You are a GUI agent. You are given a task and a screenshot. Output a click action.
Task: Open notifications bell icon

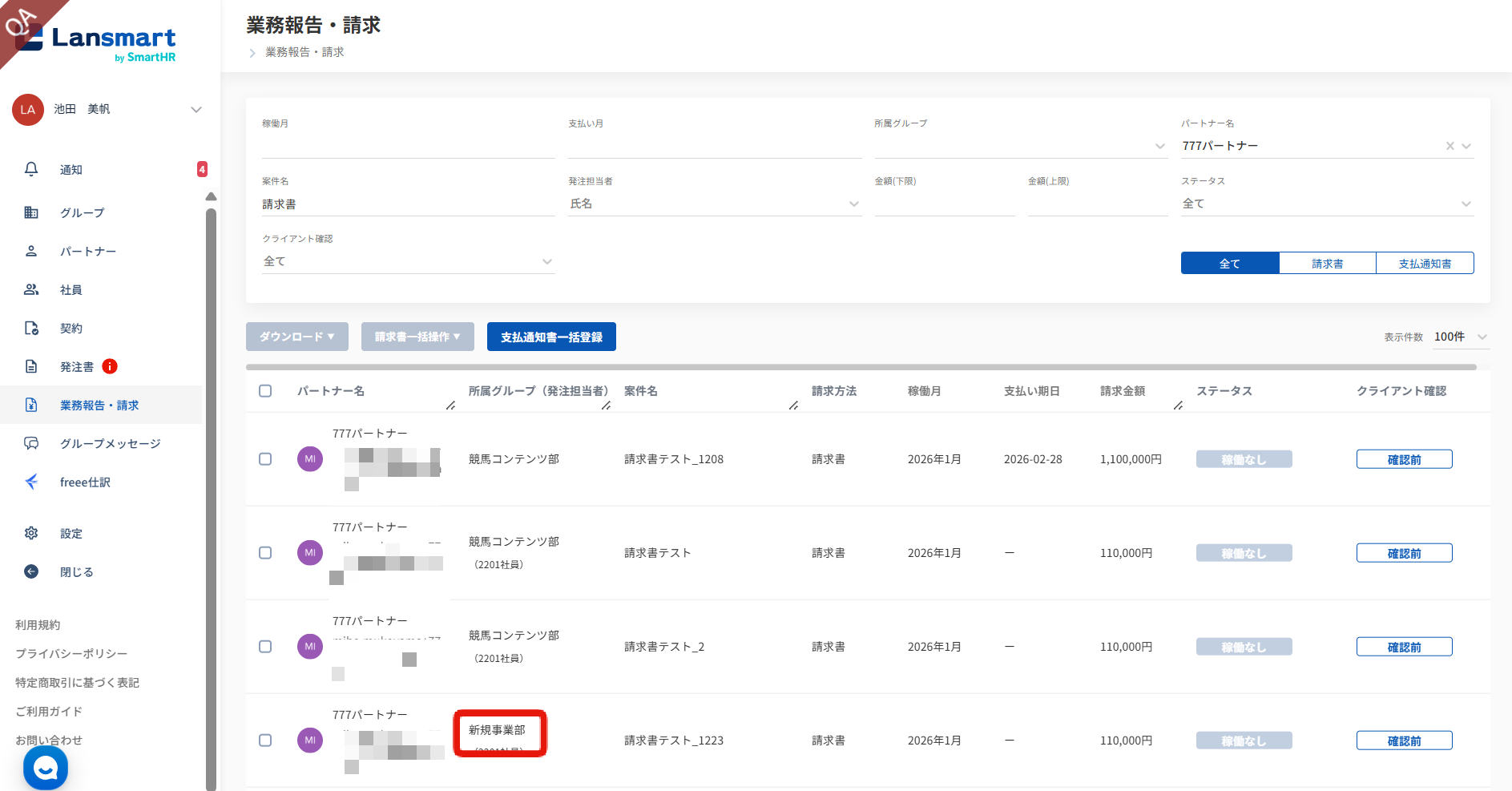[x=31, y=169]
